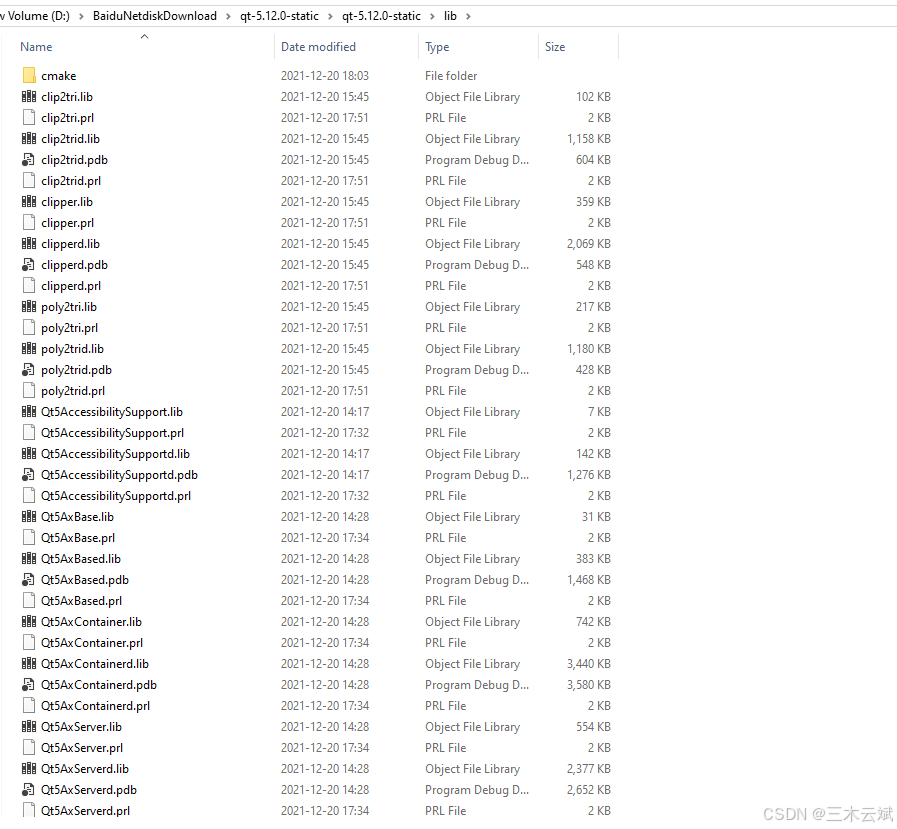897x829 pixels.
Task: Select the poly2tri.lib library icon
Action: point(29,307)
